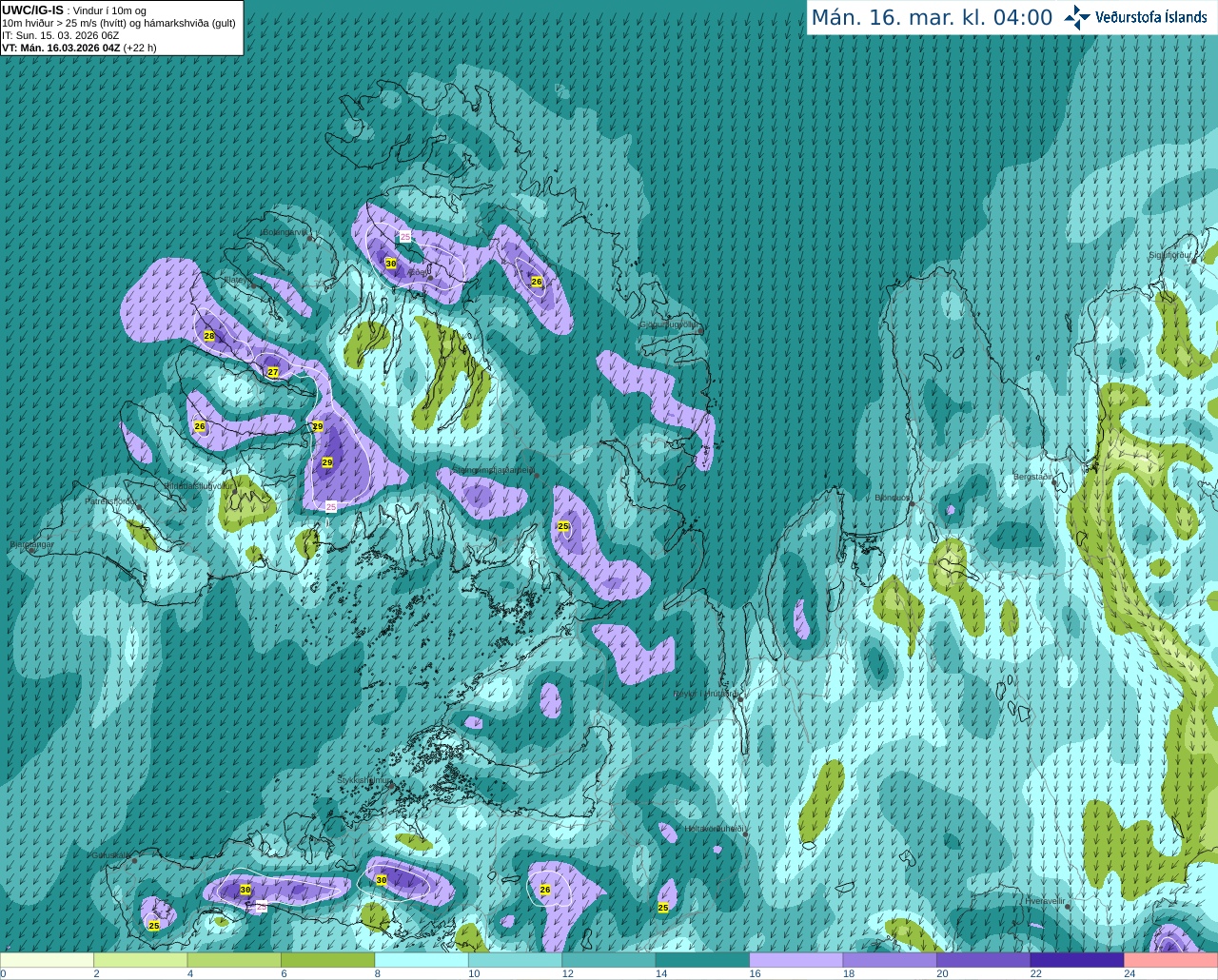Image resolution: width=1218 pixels, height=980 pixels.
Task: Pick the pale yellow 0–2 legend swatch
Action: (x=48, y=960)
